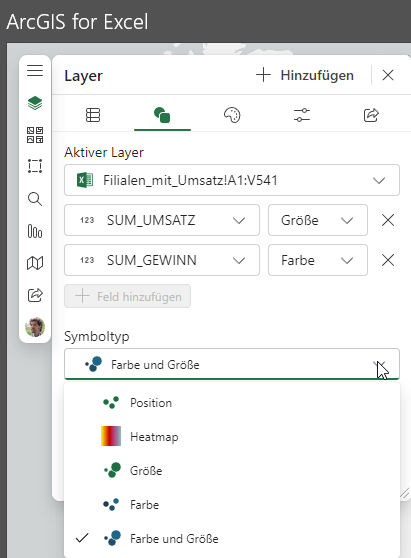Click the ArcGIS for Excel title
The height and width of the screenshot is (558, 411).
[x=77, y=21]
